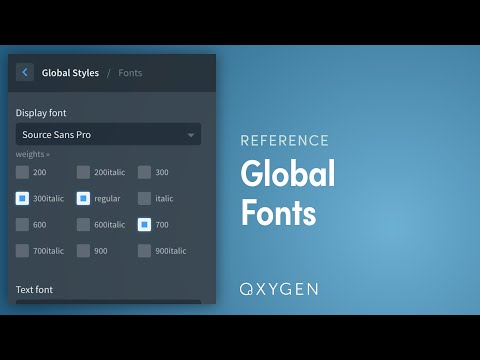Open the Global Styles breadcrumb

click(x=70, y=73)
